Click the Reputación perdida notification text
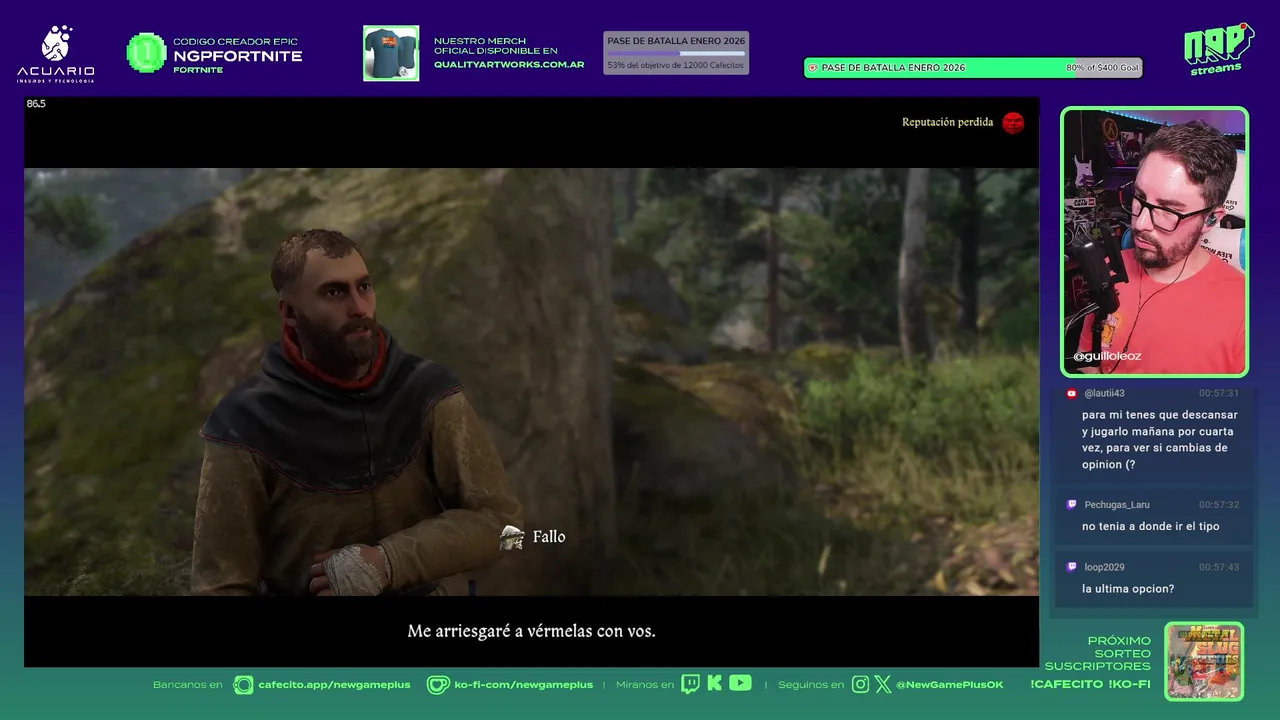Screen dimensions: 1280x720 (947, 122)
